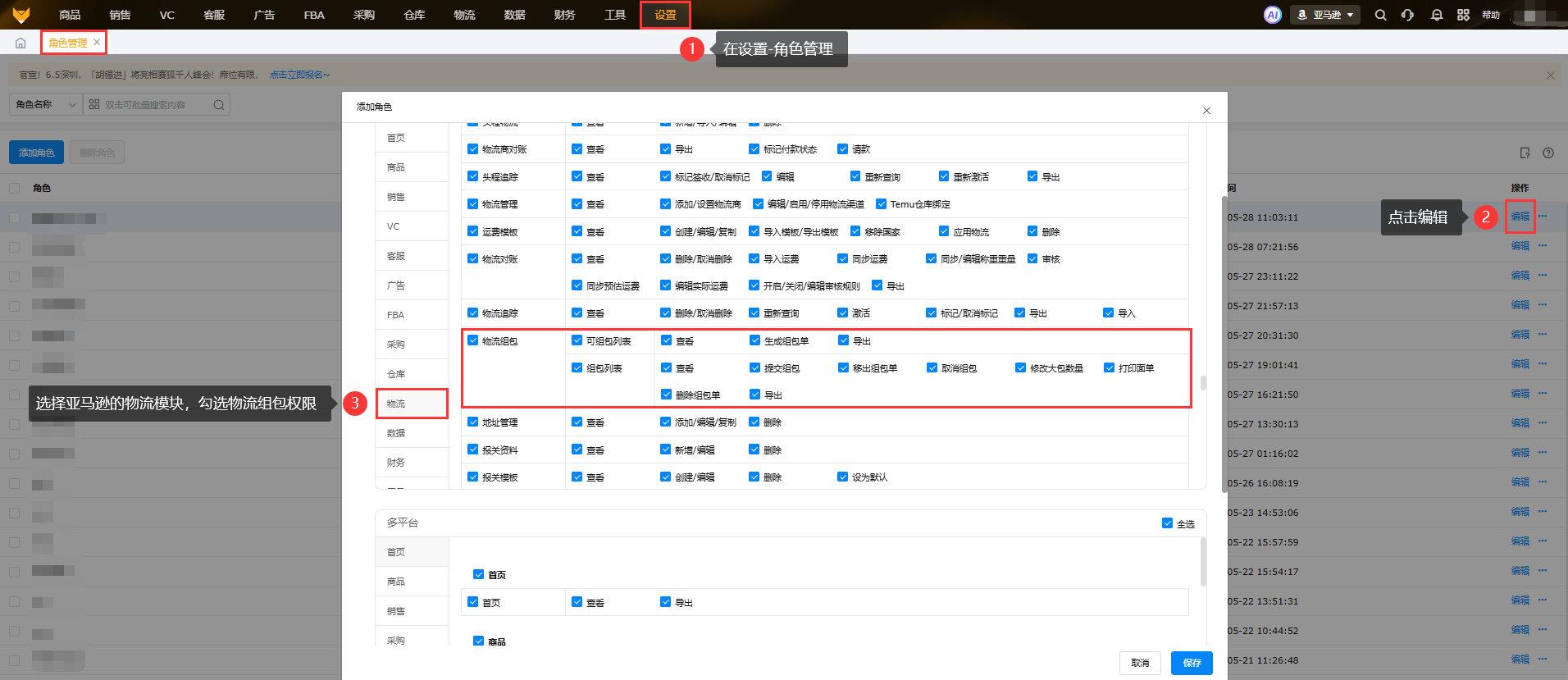Open the global search magnifier icon
Viewport: 1568px width, 680px height.
[1381, 15]
